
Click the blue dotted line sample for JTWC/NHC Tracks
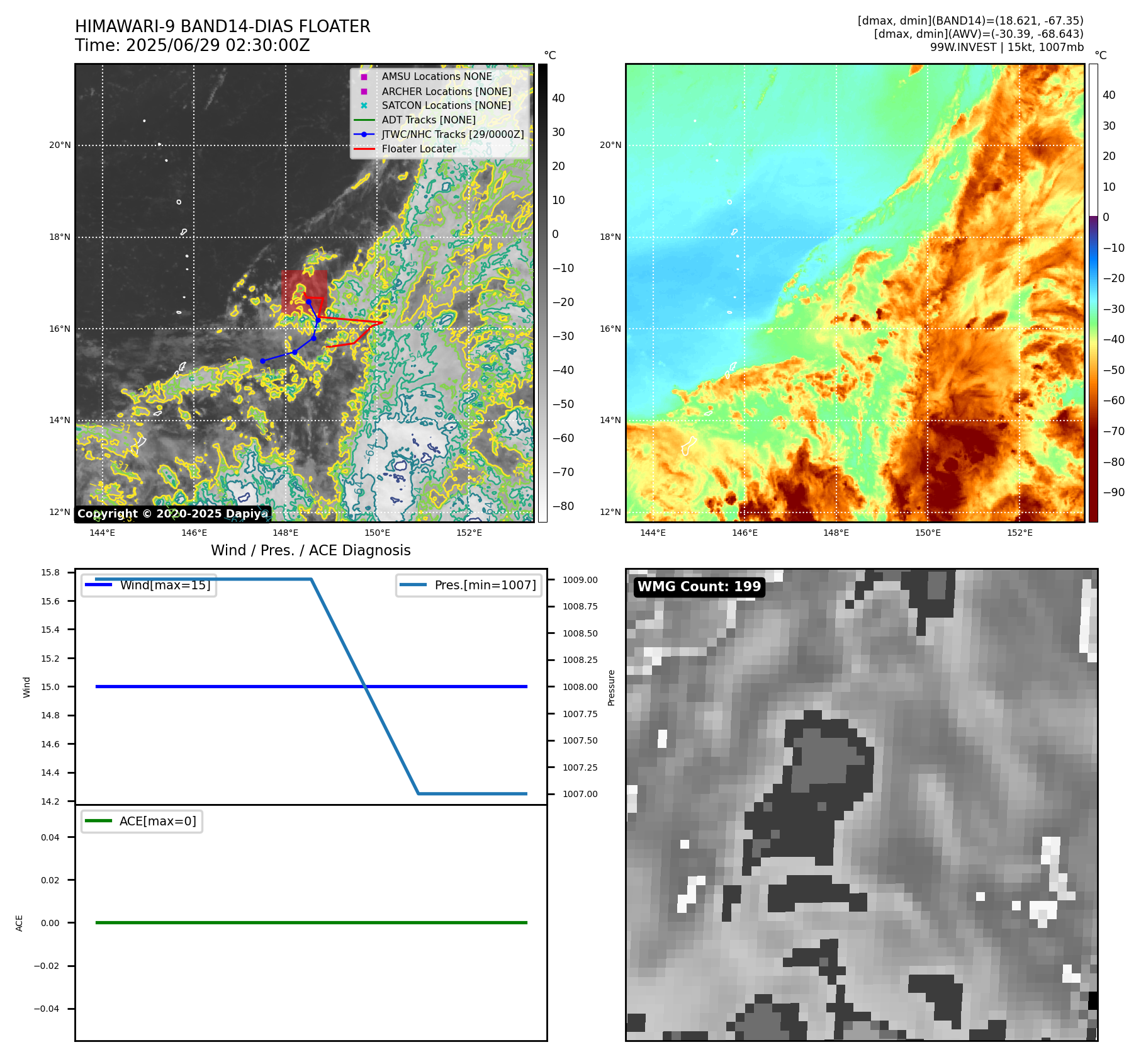pos(364,134)
